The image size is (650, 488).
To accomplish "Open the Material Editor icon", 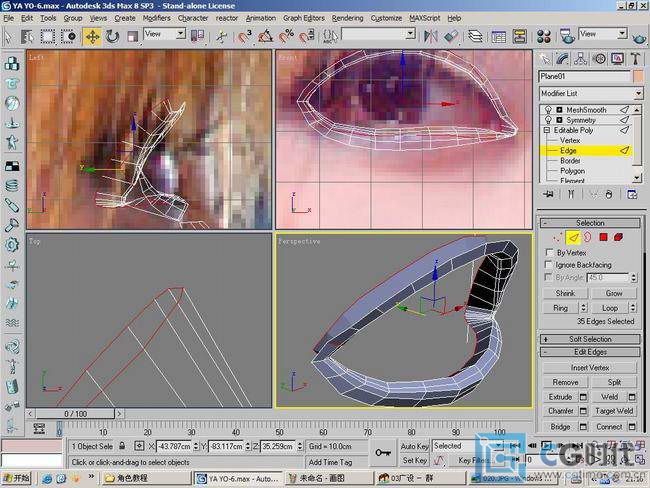I will tap(543, 36).
